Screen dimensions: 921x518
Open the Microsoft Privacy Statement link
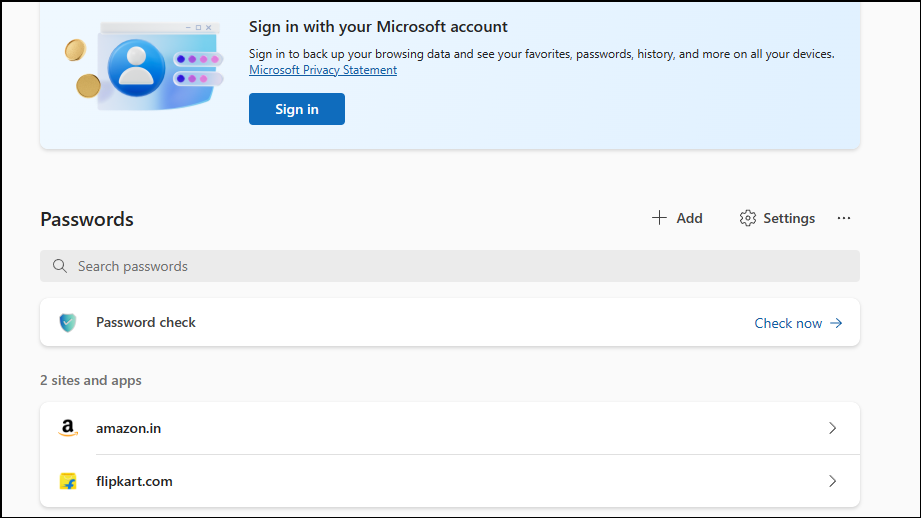[x=323, y=70]
